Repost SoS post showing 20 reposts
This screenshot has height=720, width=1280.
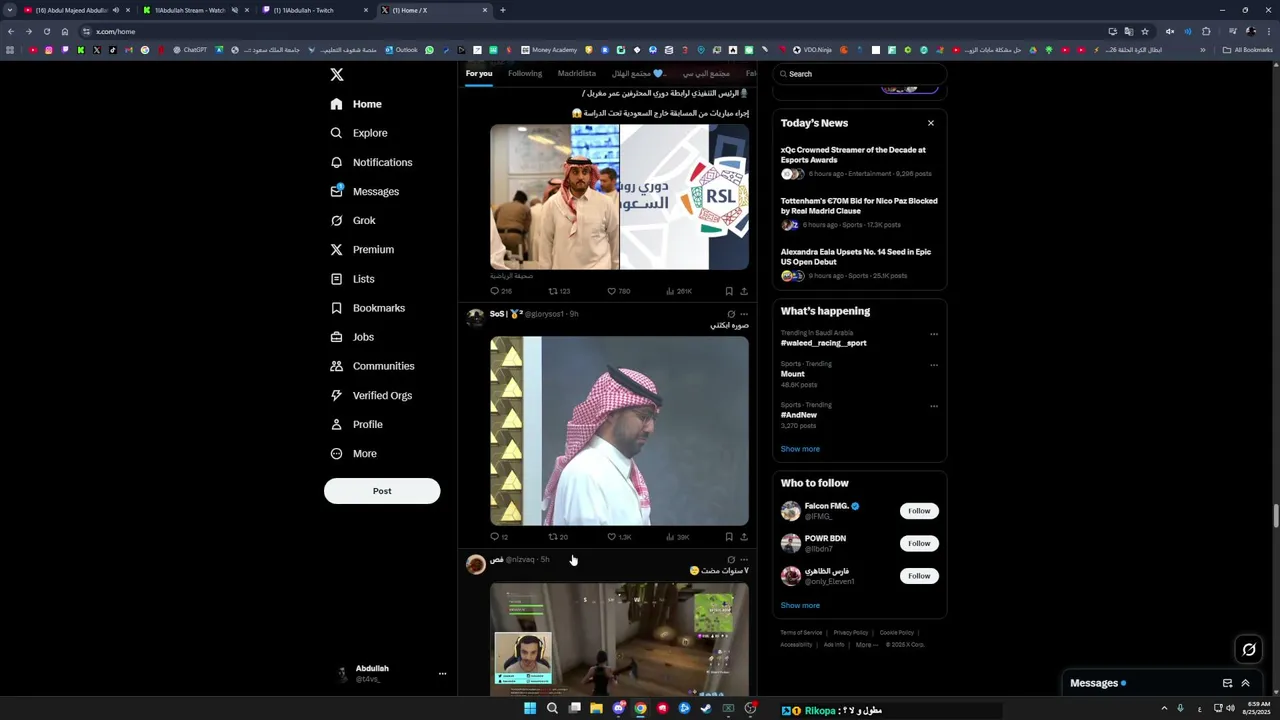[558, 537]
